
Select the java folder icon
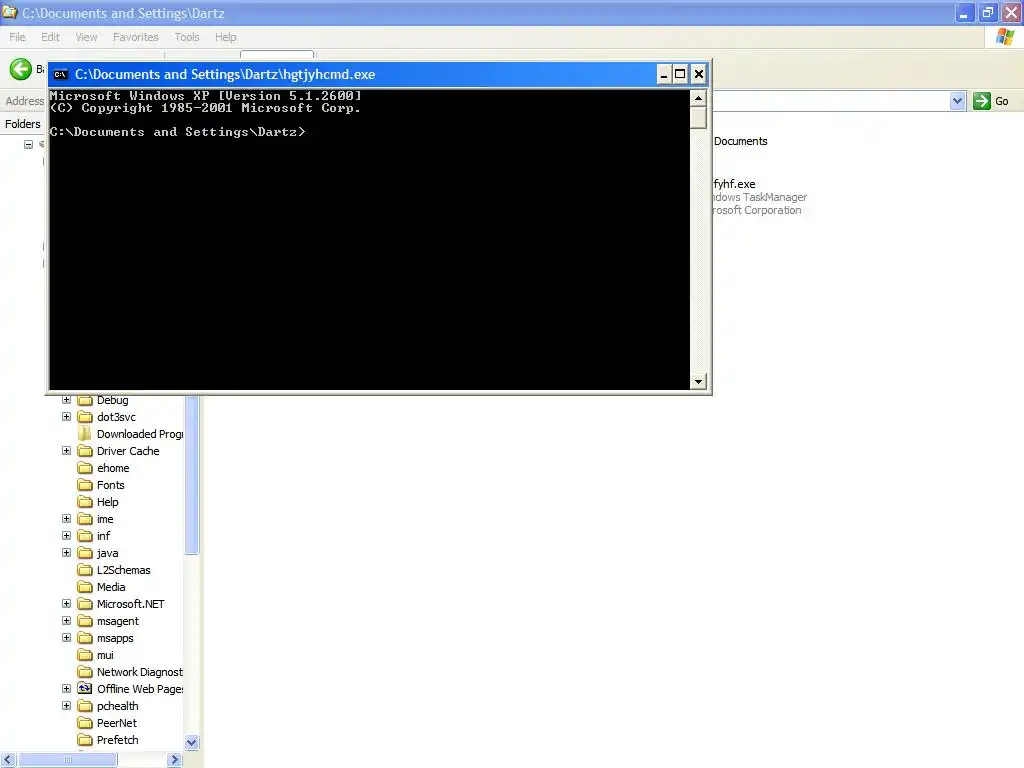(x=85, y=552)
